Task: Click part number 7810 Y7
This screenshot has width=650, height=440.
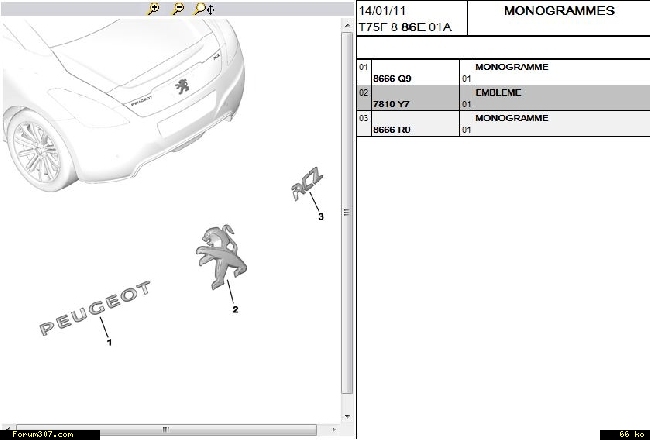Action: coord(391,103)
